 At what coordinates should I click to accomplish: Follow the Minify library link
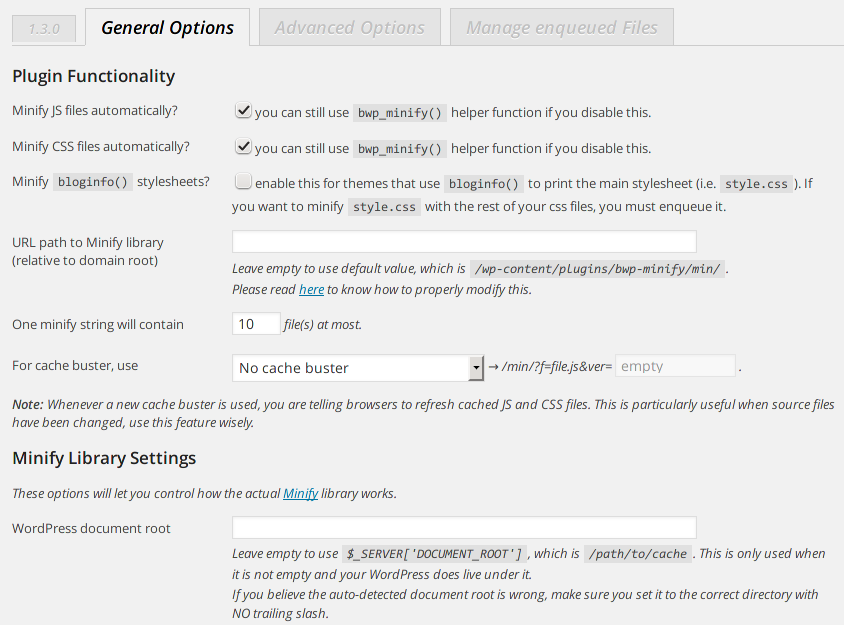point(300,494)
